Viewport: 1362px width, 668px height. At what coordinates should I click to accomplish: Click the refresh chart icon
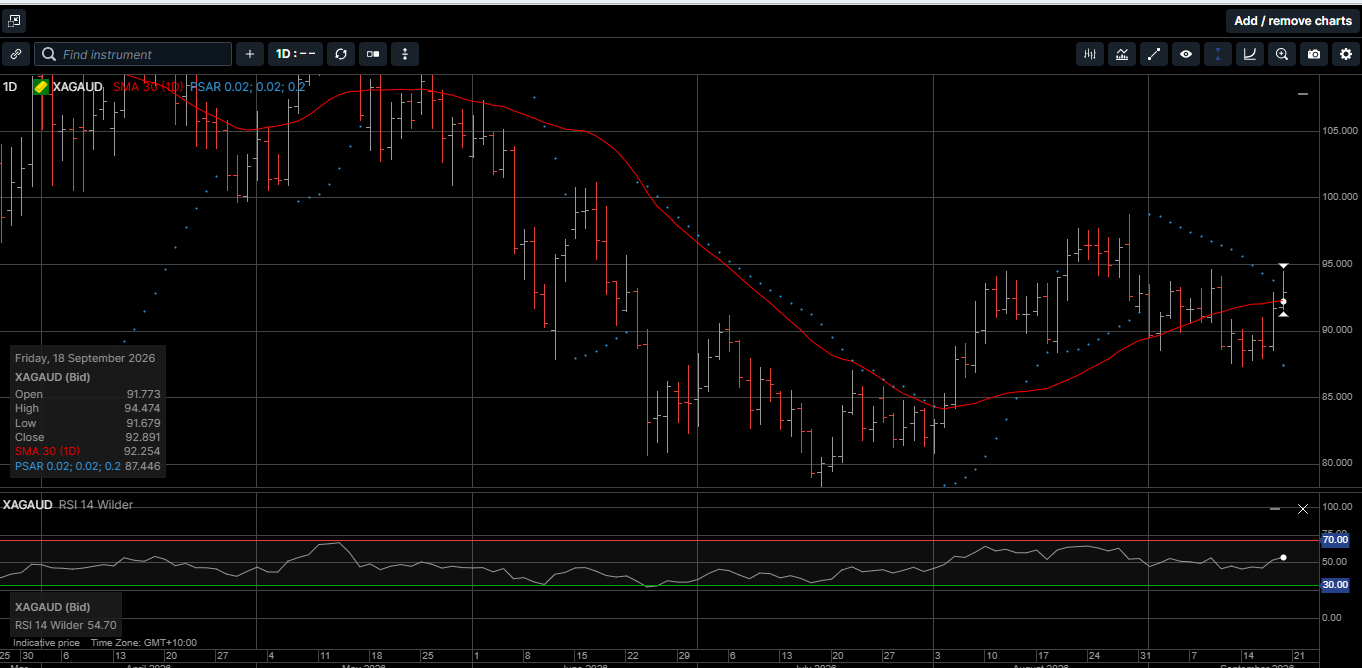pyautogui.click(x=341, y=54)
